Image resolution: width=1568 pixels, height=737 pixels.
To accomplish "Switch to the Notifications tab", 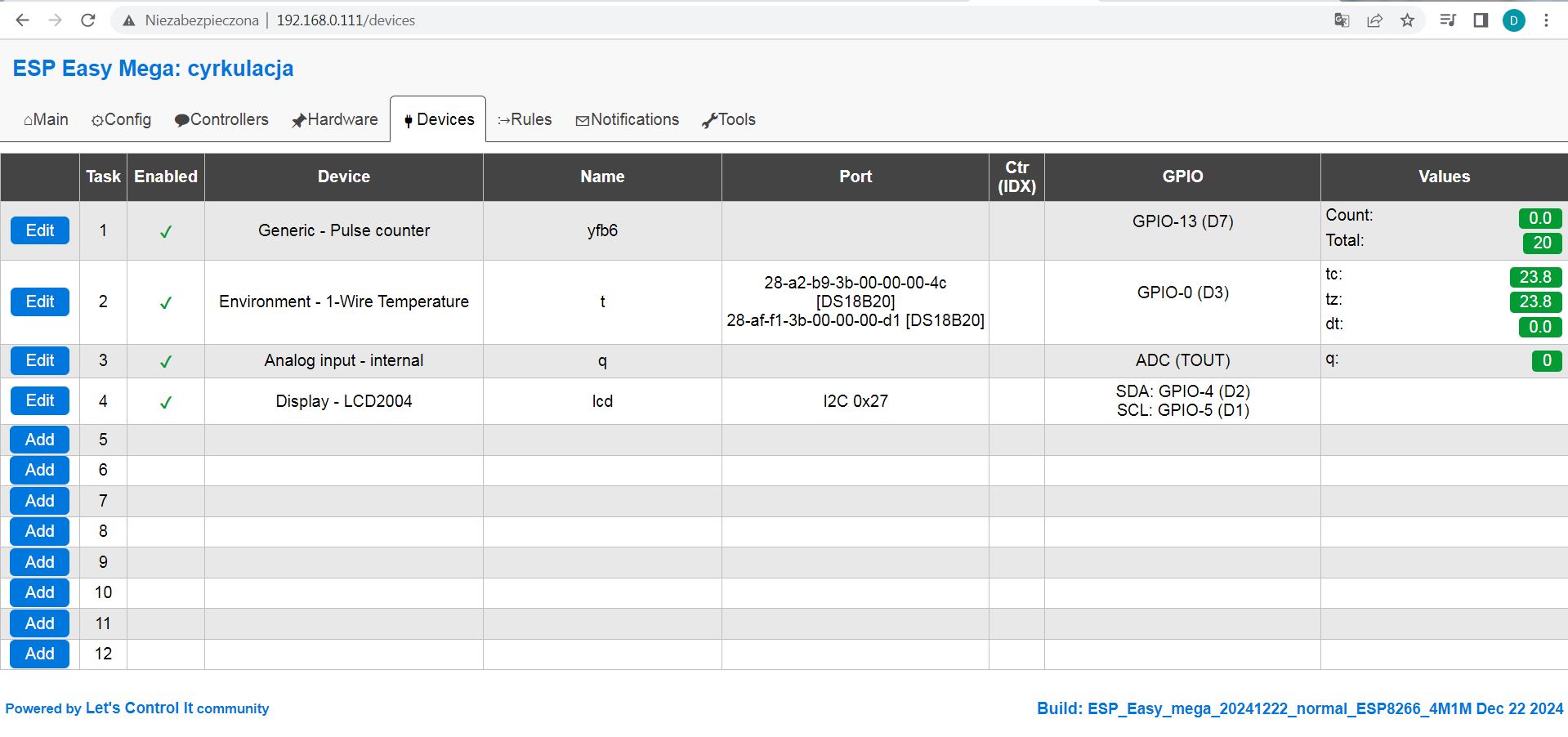I will pyautogui.click(x=627, y=119).
